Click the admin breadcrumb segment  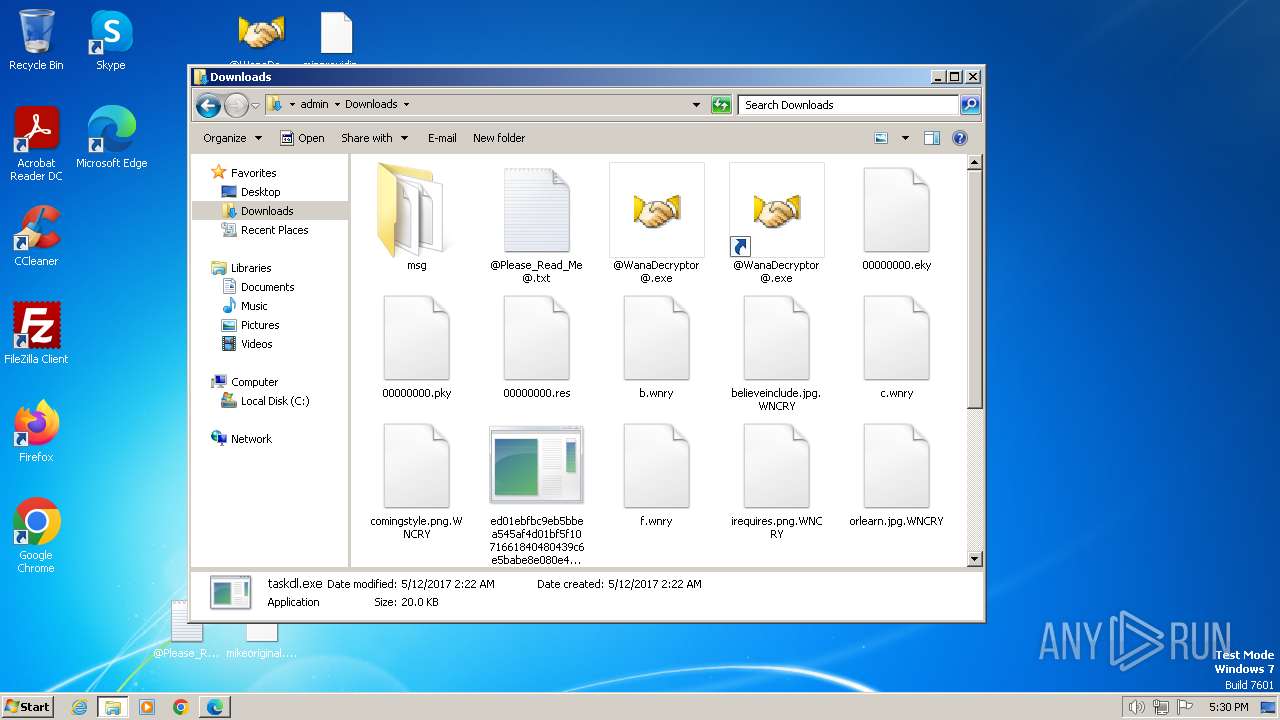314,104
